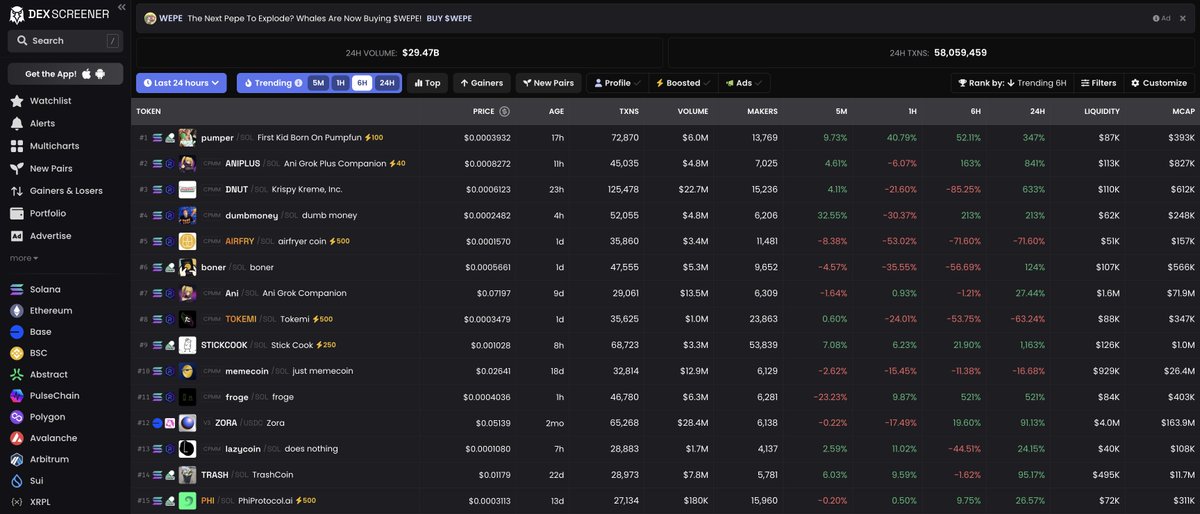Select the Sui chain logo
This screenshot has width=1200, height=514.
tap(17, 481)
